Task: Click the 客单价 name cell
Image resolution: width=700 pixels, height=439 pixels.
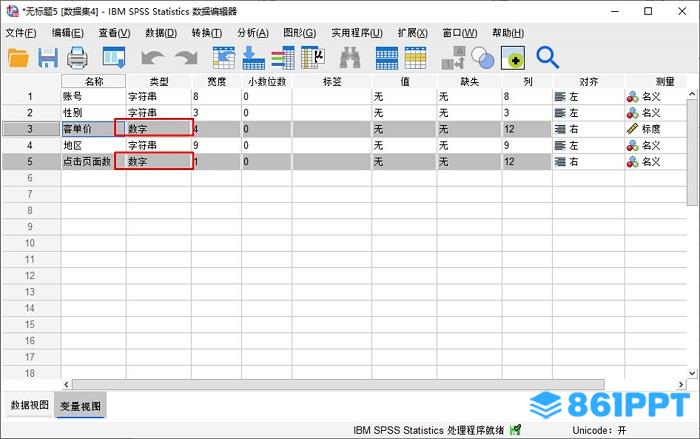Action: 94,129
